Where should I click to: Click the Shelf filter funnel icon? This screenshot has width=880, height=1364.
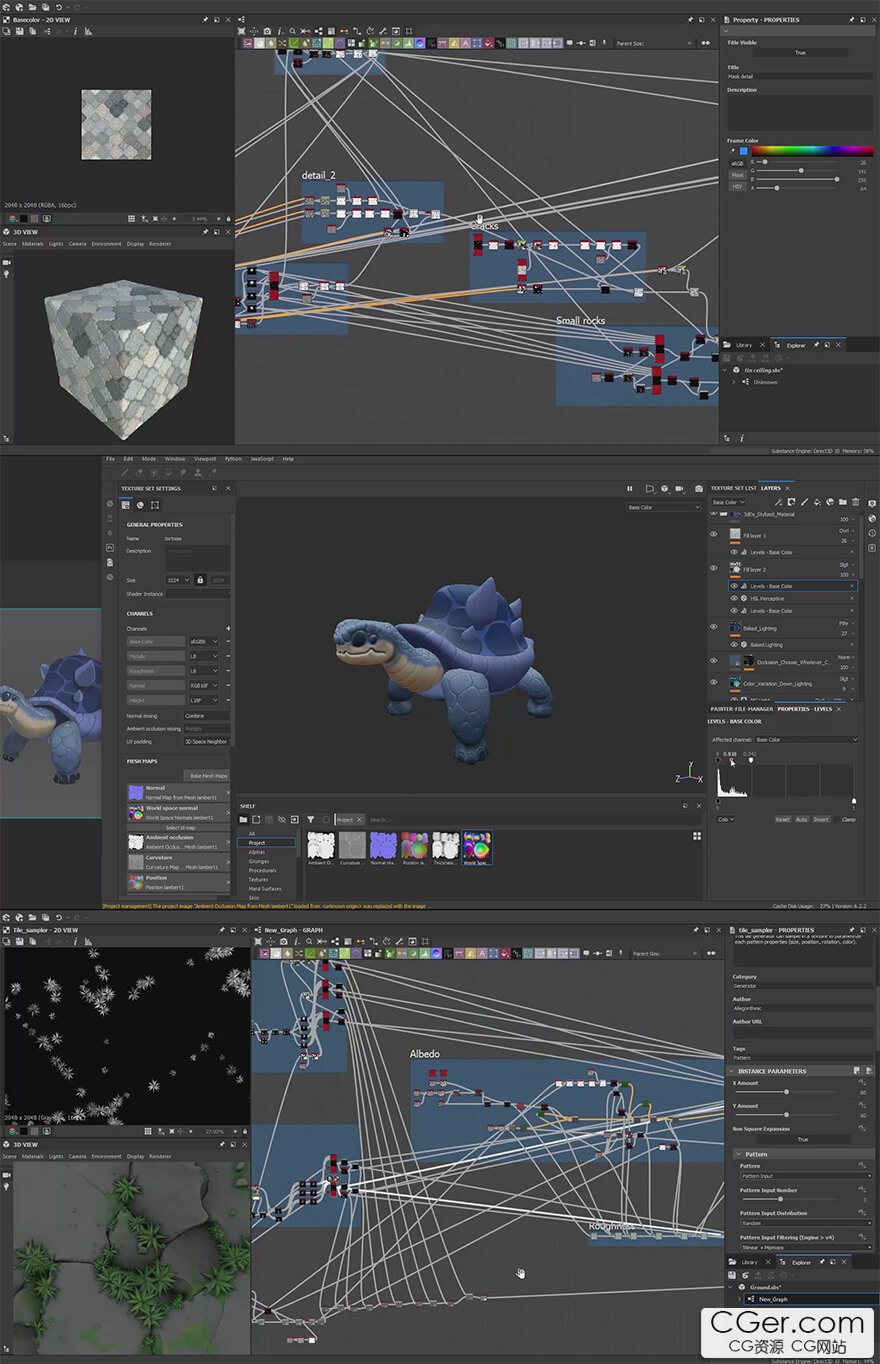point(311,819)
